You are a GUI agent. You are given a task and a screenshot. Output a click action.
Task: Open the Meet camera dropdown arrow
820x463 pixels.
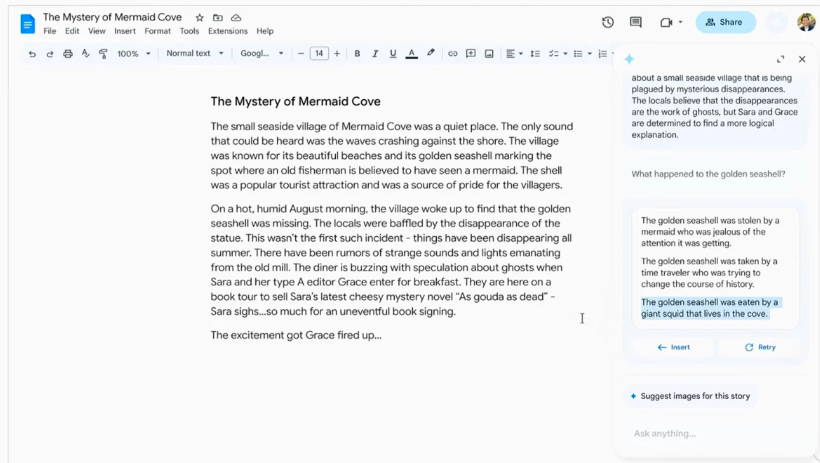[680, 22]
